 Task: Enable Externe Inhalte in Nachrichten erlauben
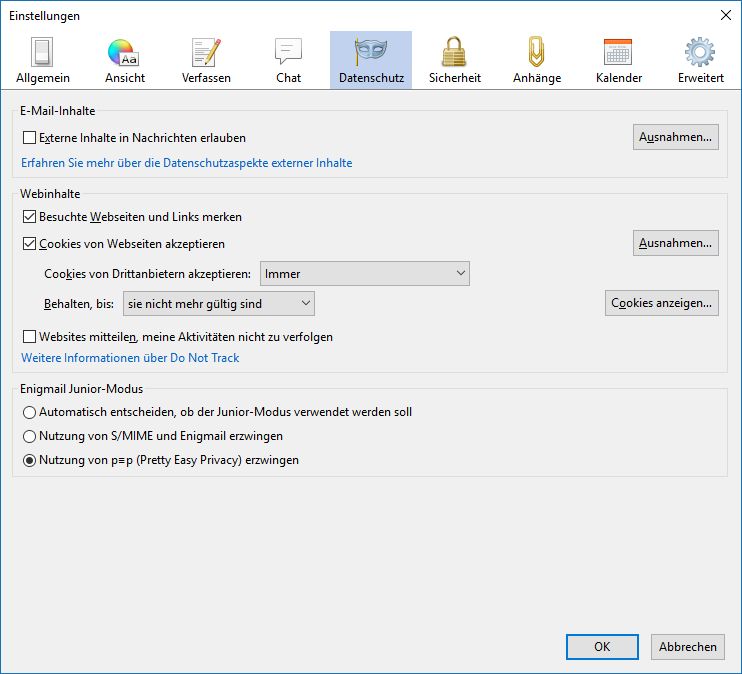tap(30, 138)
